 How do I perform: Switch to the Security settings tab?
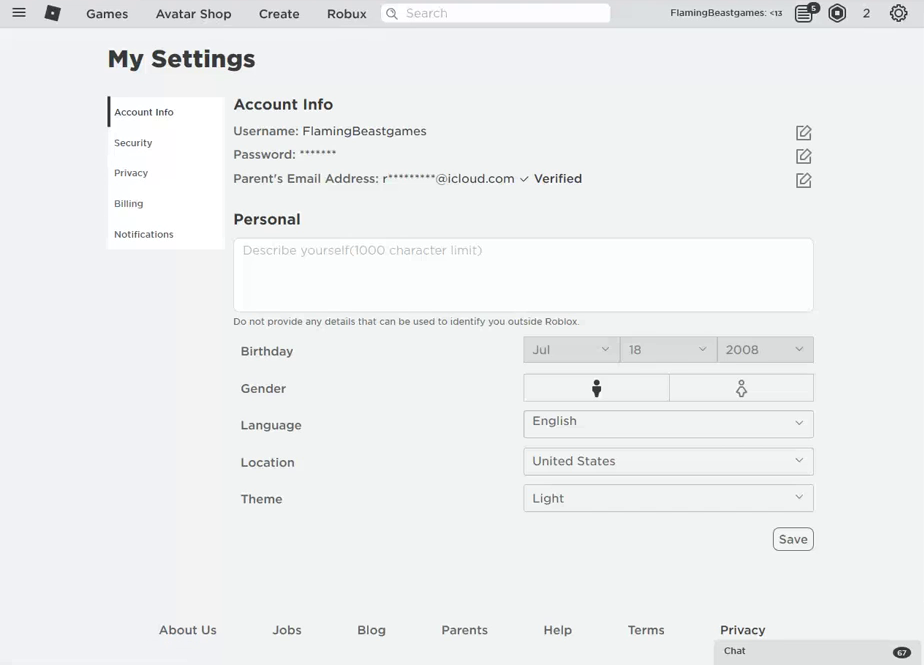coord(133,143)
